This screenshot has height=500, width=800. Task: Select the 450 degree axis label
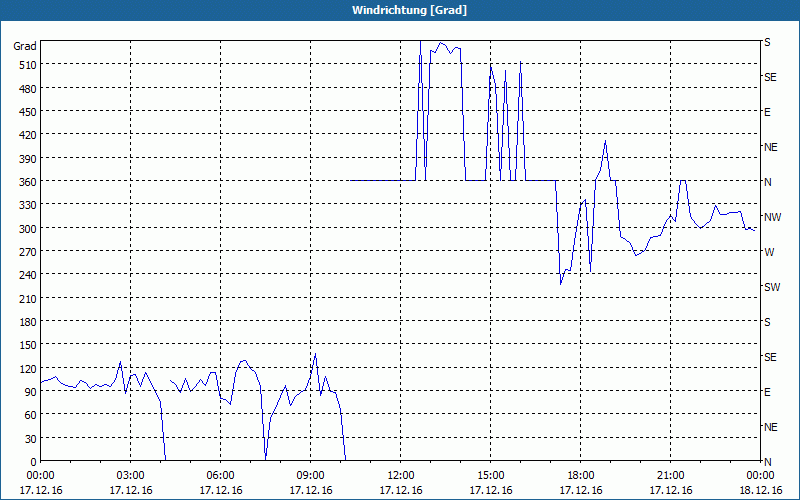click(x=28, y=112)
